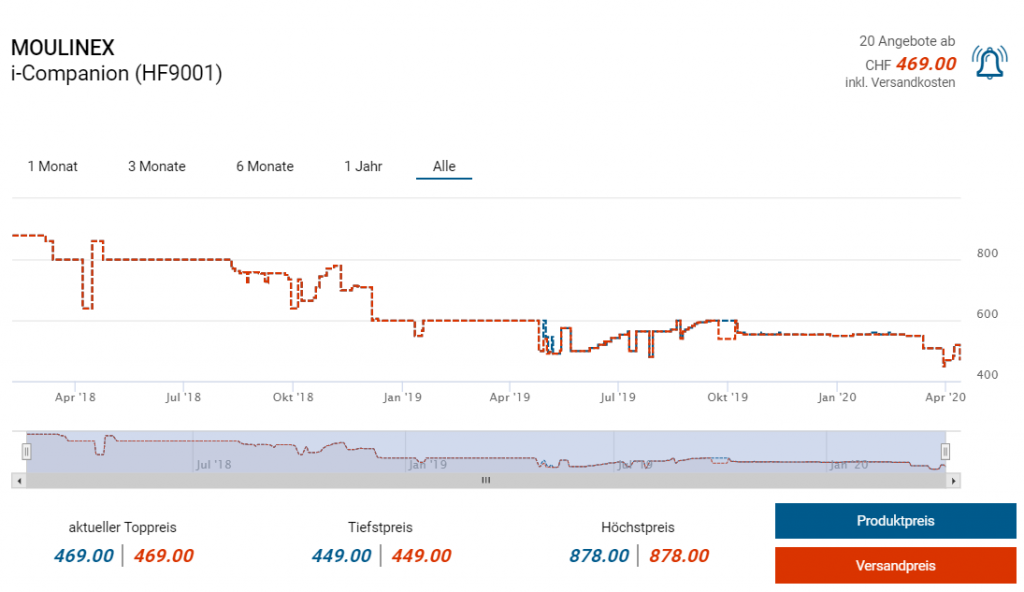This screenshot has width=1024, height=592.
Task: Click the price alert bell icon
Action: (x=989, y=63)
